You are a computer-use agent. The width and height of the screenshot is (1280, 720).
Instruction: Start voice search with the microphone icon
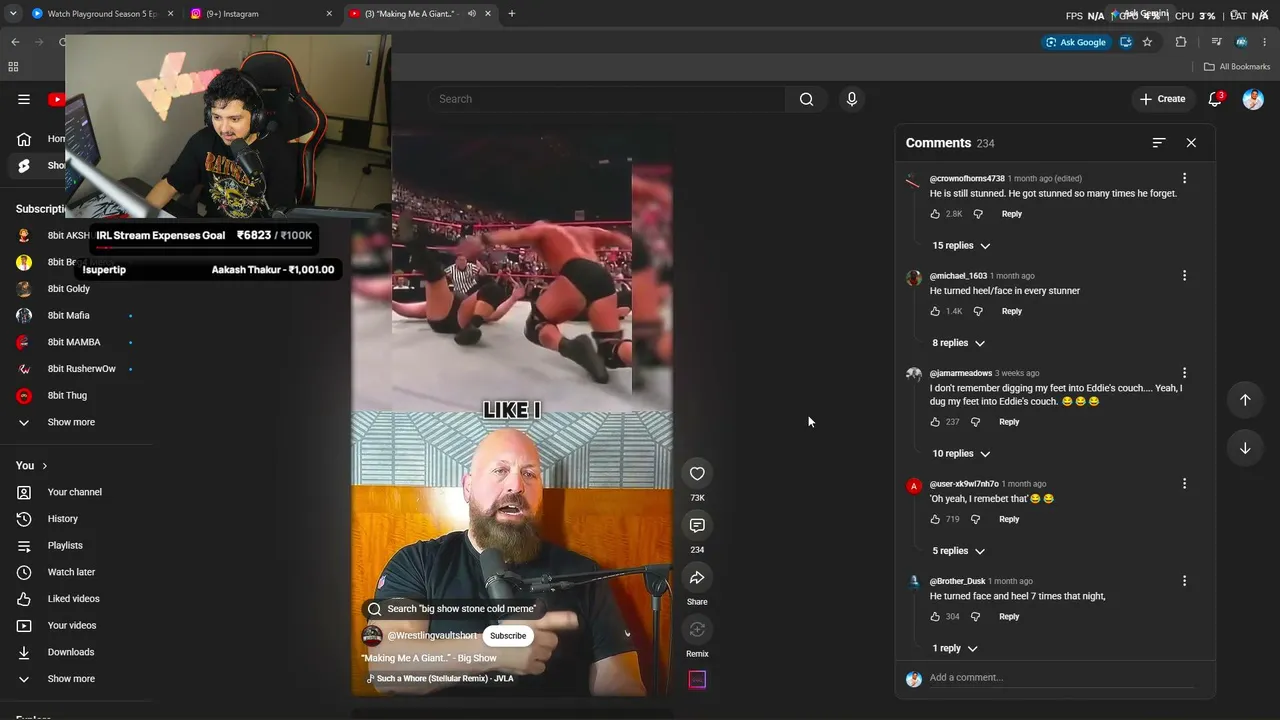click(852, 99)
